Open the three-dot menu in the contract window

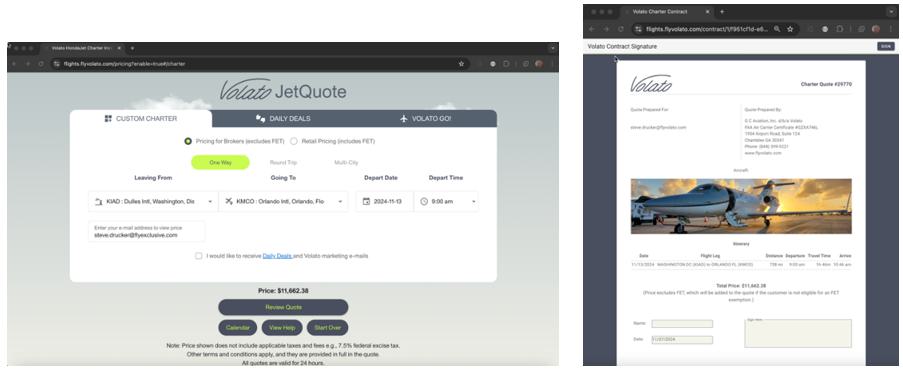[890, 29]
